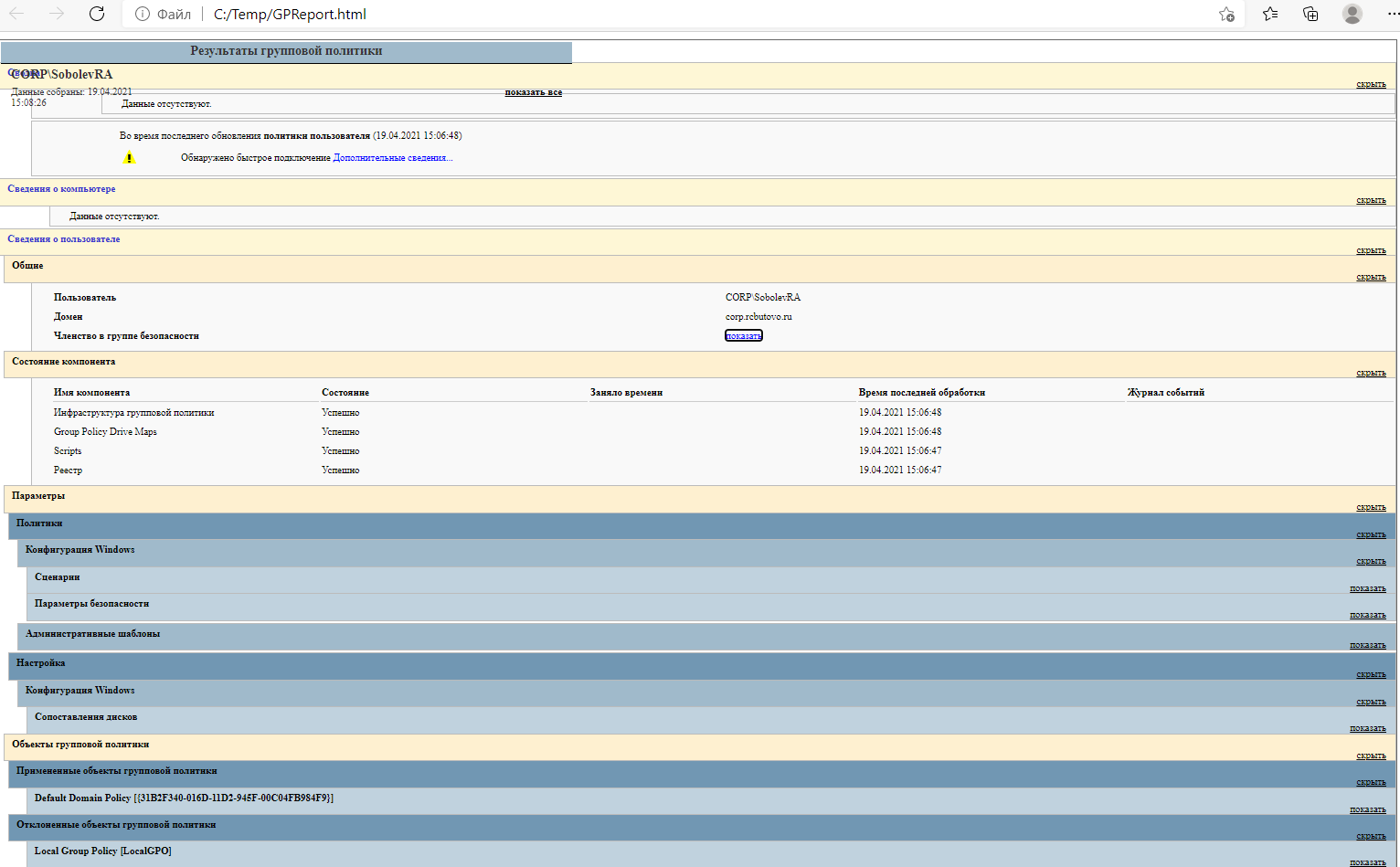This screenshot has height=867, width=1400.
Task: Reload the page with the refresh icon
Action: coord(97,14)
